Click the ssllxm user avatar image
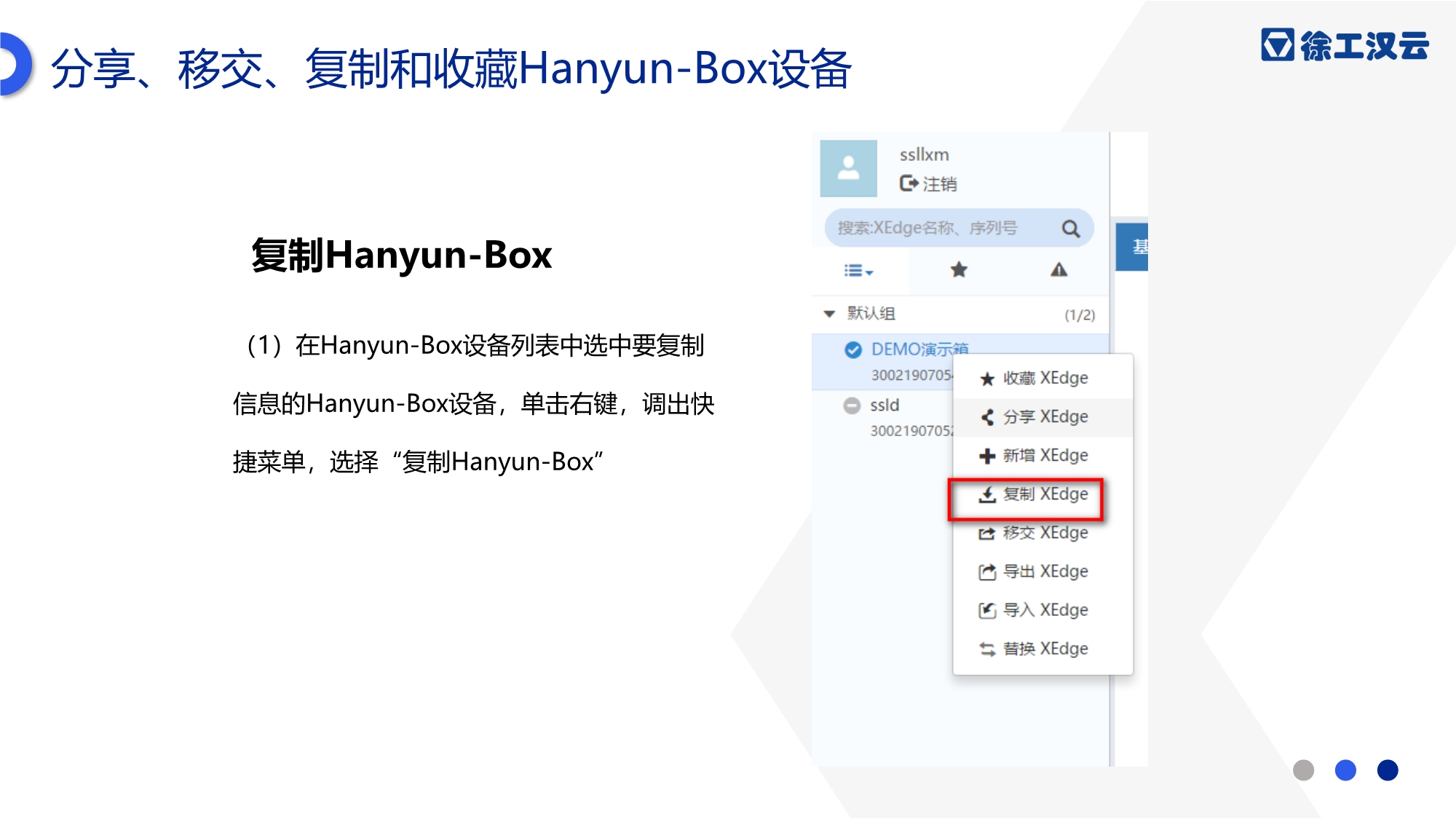Viewport: 1456px width, 819px height. (x=848, y=168)
